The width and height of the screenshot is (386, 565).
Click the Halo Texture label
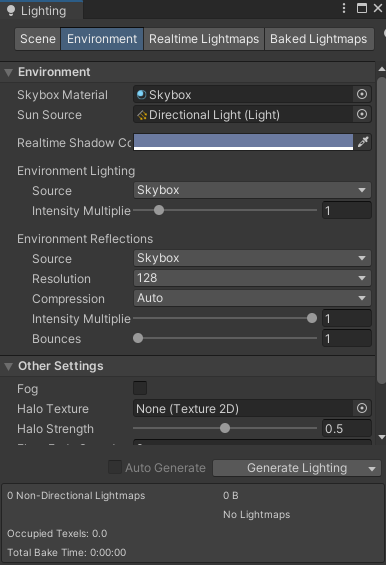(x=53, y=409)
